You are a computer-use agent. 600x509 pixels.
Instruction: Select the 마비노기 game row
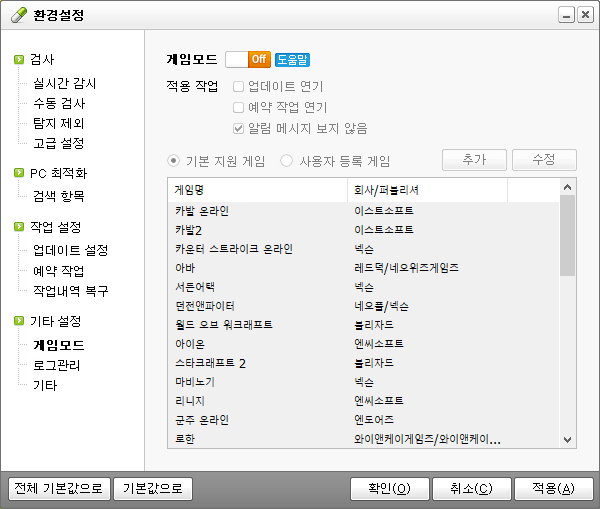click(x=364, y=382)
